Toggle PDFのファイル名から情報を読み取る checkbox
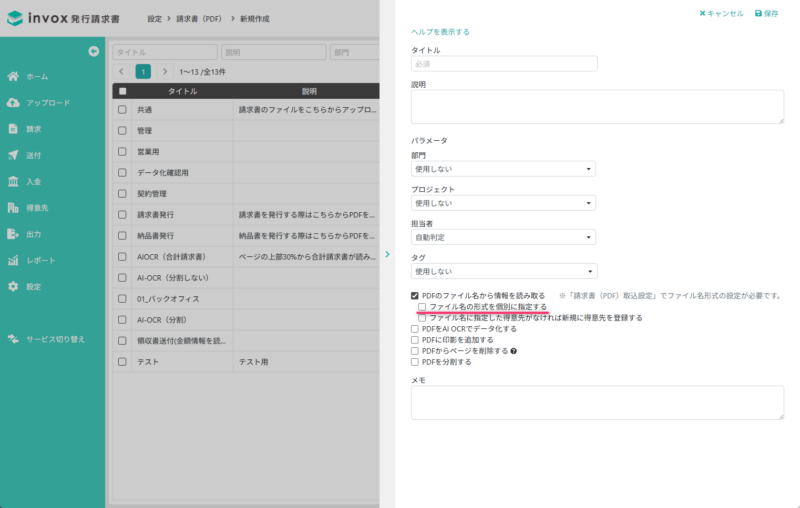The height and width of the screenshot is (508, 800). pyautogui.click(x=415, y=296)
